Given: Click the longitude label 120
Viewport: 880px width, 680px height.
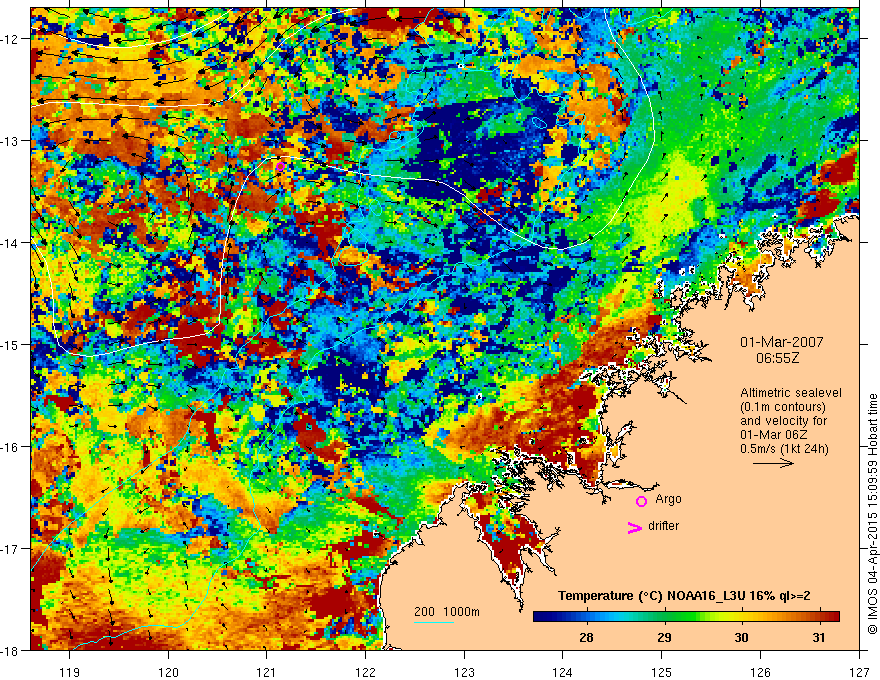Looking at the screenshot, I should pyautogui.click(x=168, y=672).
